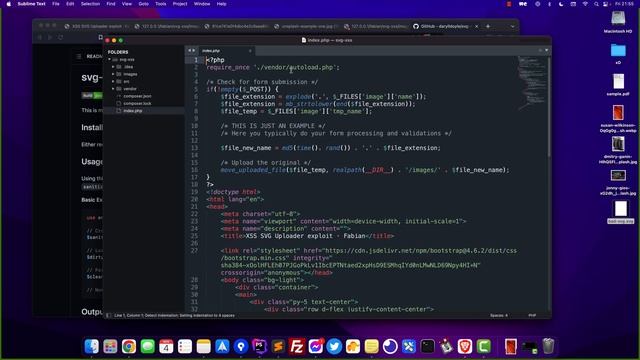Expand the vendor folder in sidebar
Screen dimensions: 640x360
tap(113, 89)
